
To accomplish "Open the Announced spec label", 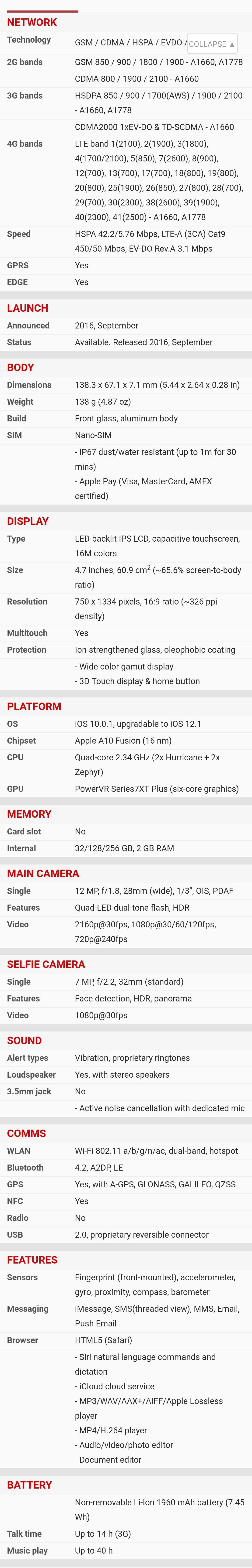I will [x=28, y=326].
